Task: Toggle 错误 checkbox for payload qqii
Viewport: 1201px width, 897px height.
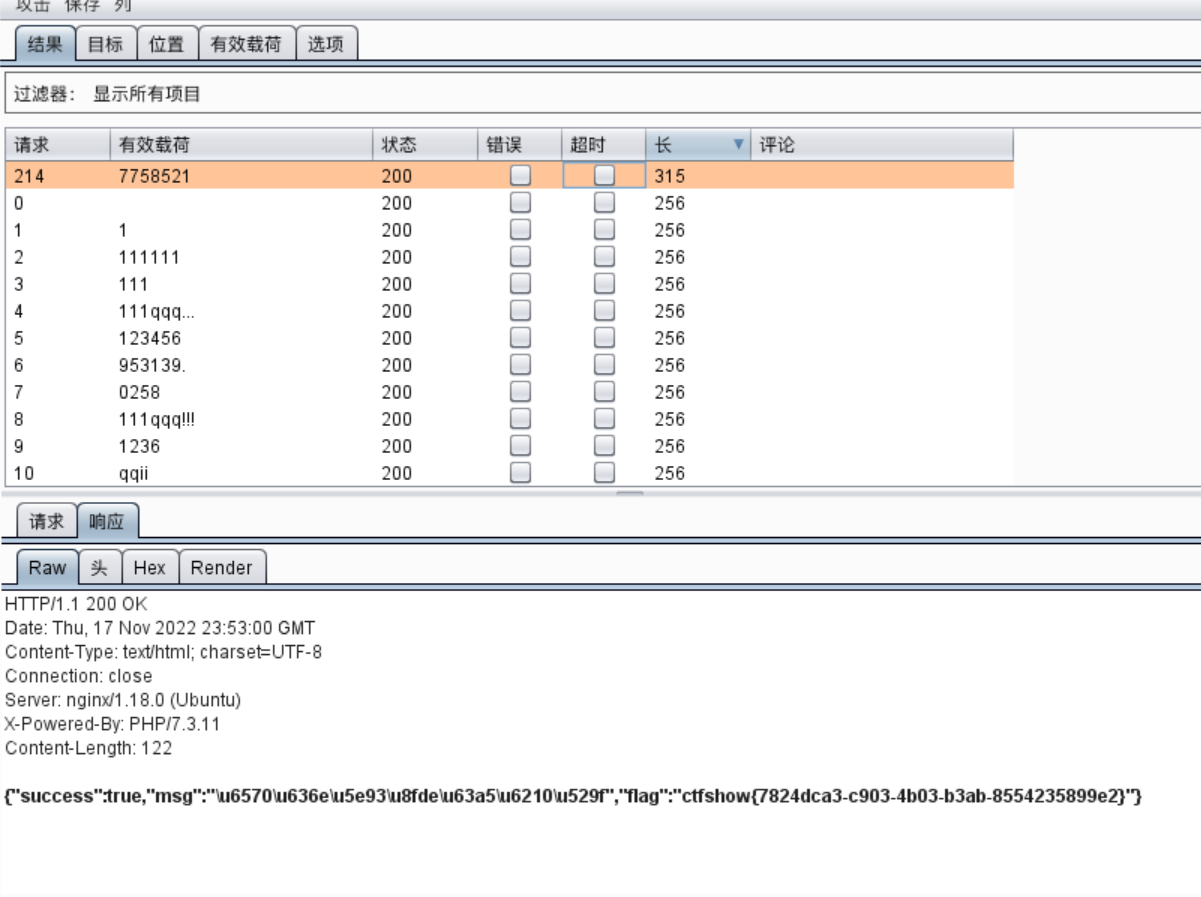Action: [x=520, y=473]
